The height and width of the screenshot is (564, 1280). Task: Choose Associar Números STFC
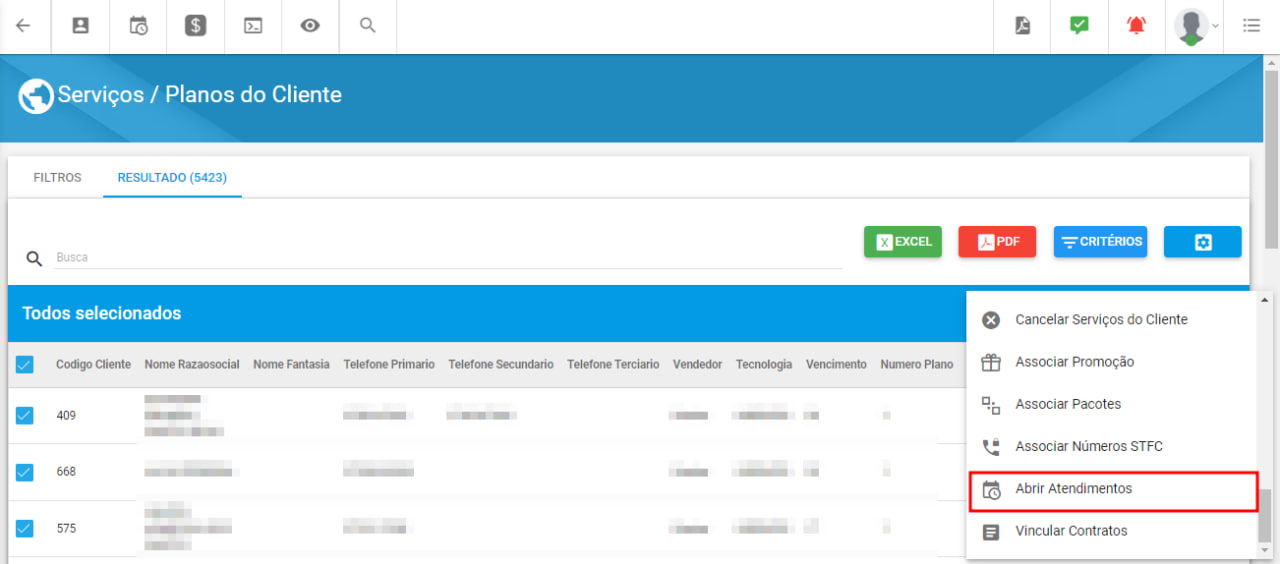[x=1112, y=447]
